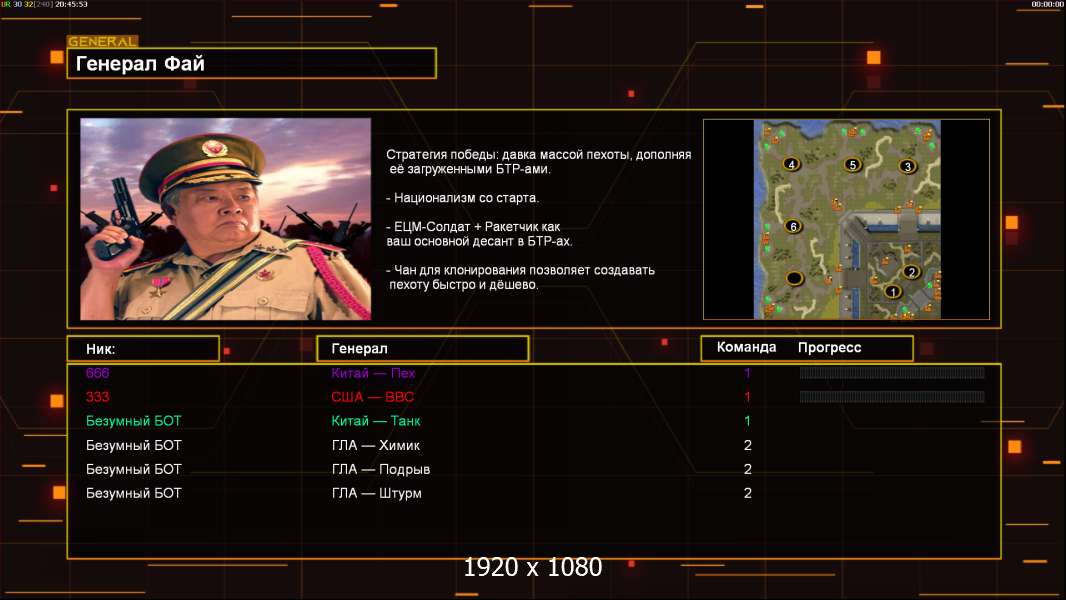Click start position 5 on the minimap
Screen dimensions: 1066x600
point(852,164)
